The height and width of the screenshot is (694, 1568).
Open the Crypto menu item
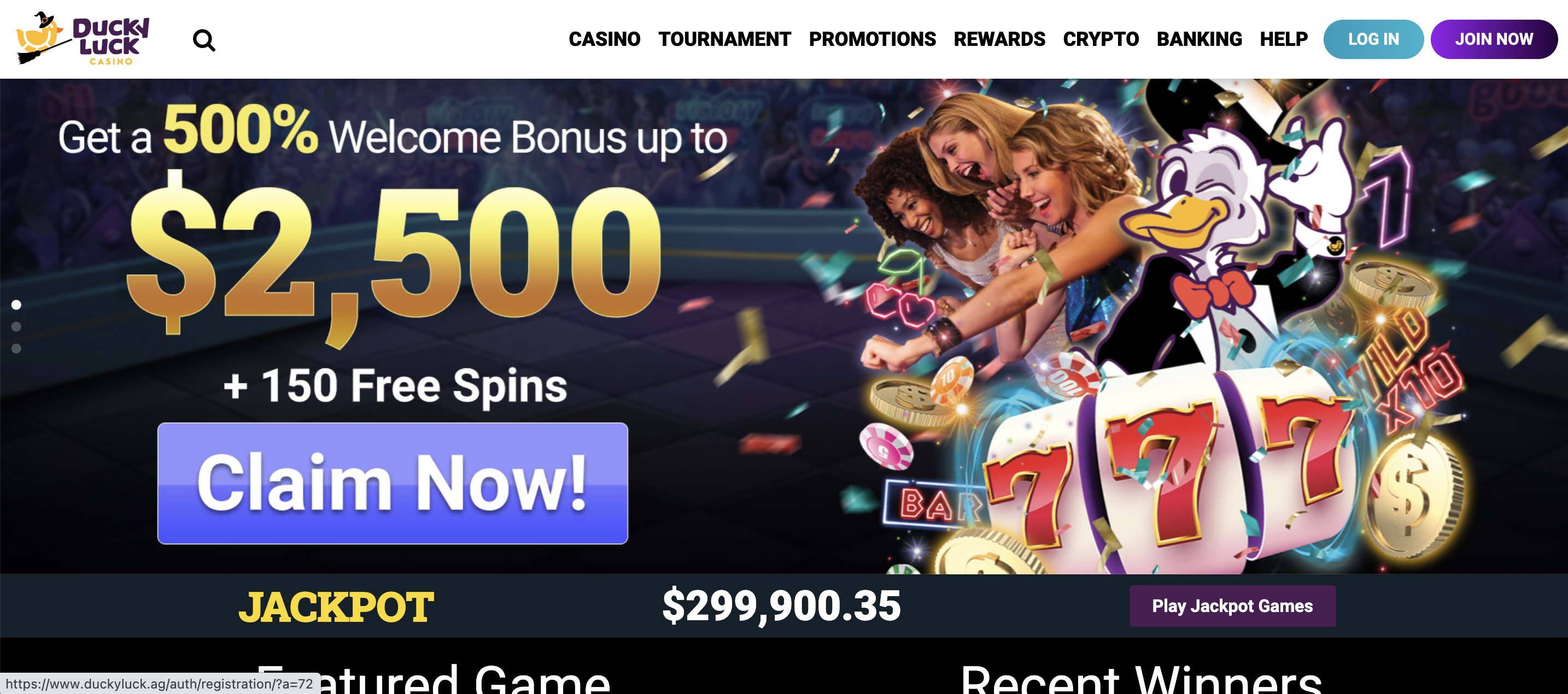[1101, 39]
